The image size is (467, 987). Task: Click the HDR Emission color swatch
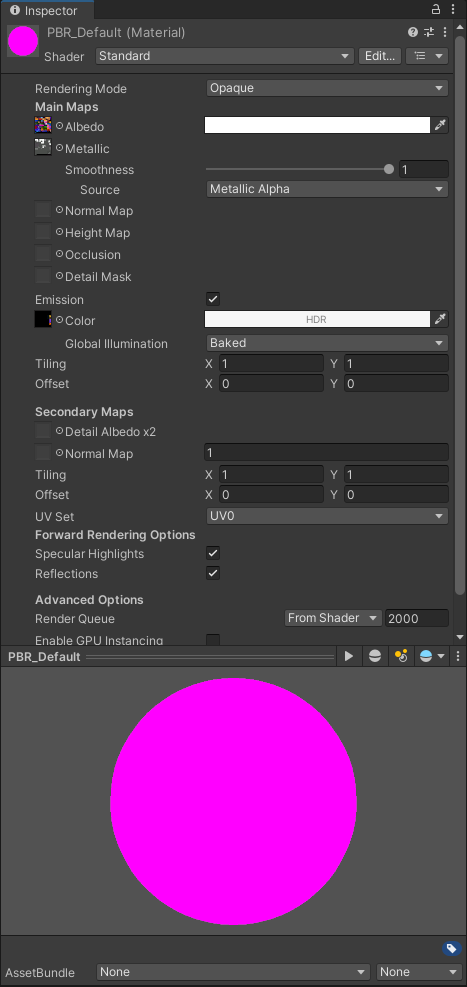tap(317, 319)
